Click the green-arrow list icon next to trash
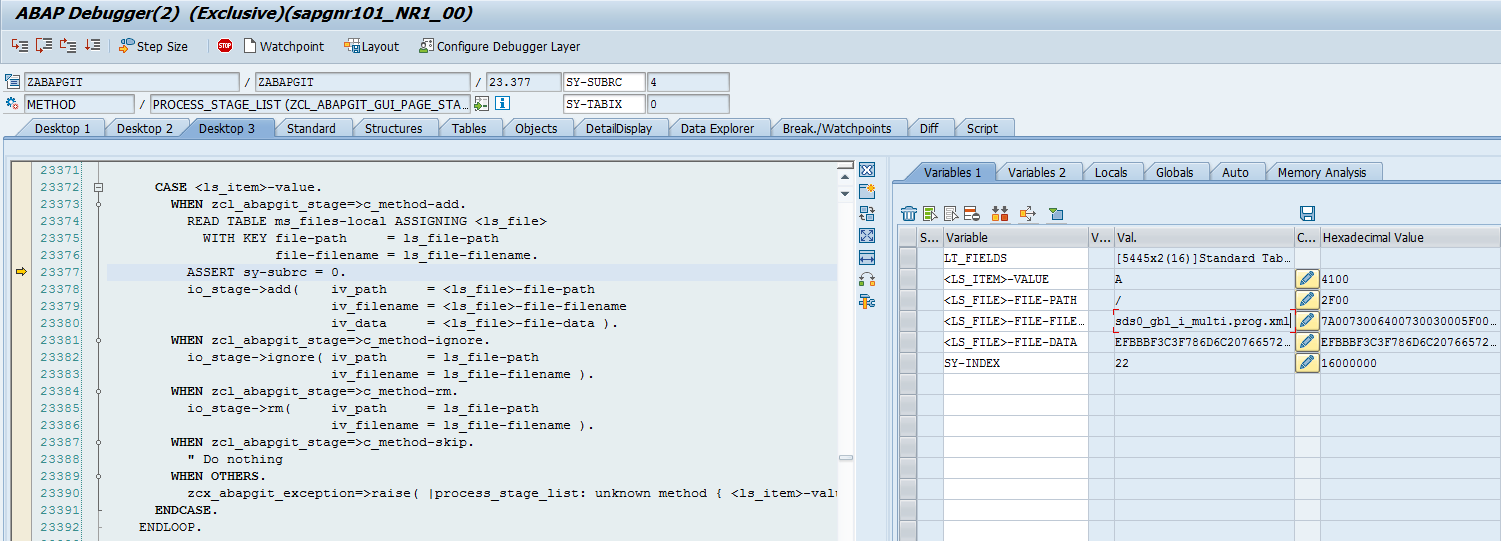The height and width of the screenshot is (541, 1501). pyautogui.click(x=930, y=213)
